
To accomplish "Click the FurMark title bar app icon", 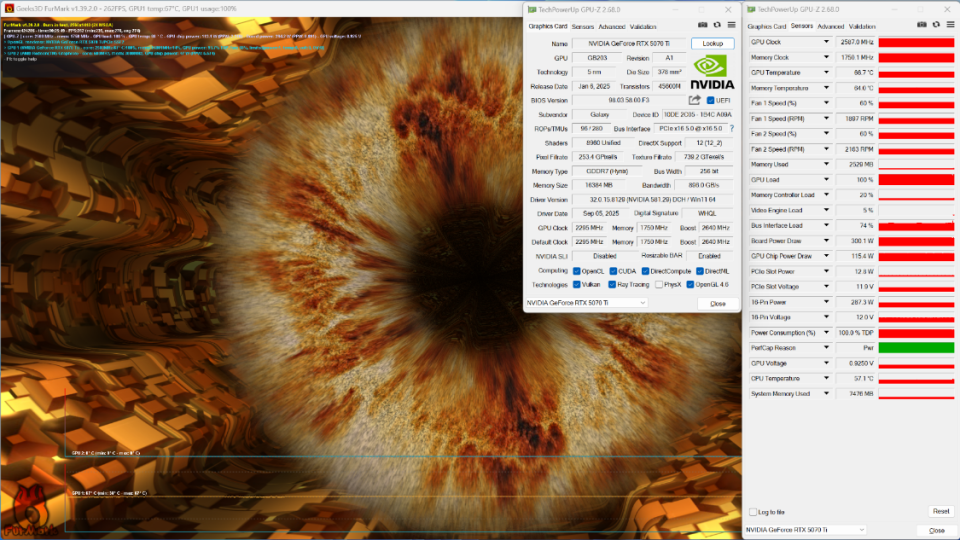I will (x=9, y=9).
